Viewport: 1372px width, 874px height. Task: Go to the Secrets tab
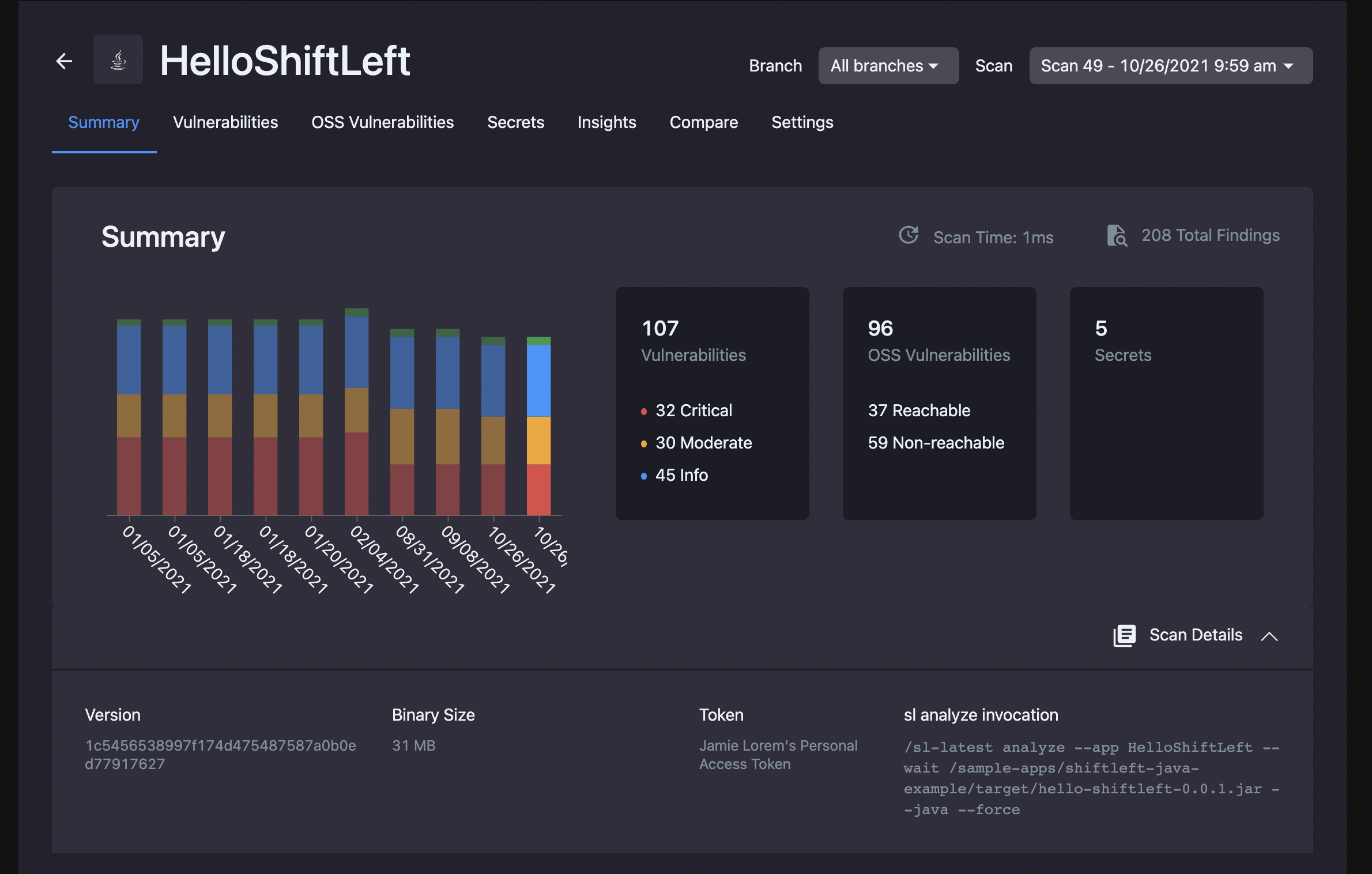(x=515, y=122)
